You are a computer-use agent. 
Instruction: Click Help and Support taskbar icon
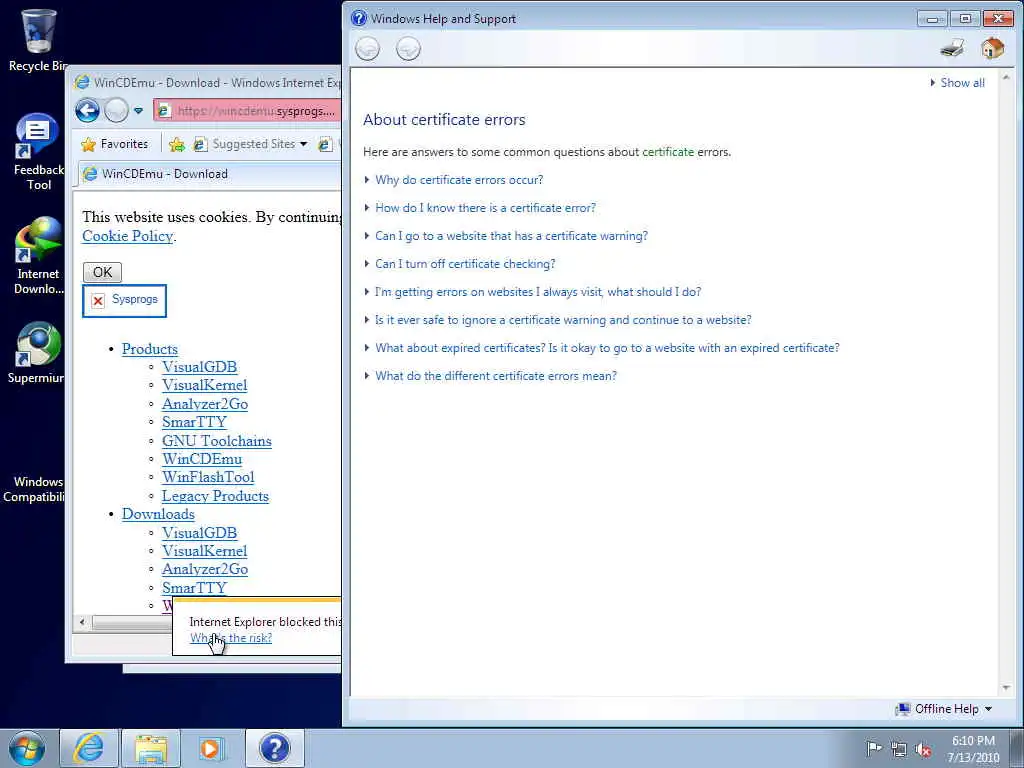(274, 748)
